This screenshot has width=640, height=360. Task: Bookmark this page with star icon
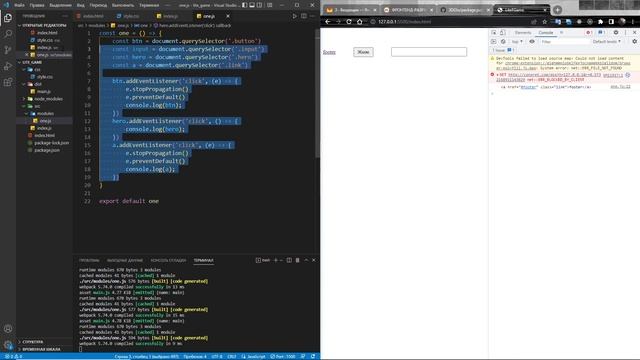point(544,22)
